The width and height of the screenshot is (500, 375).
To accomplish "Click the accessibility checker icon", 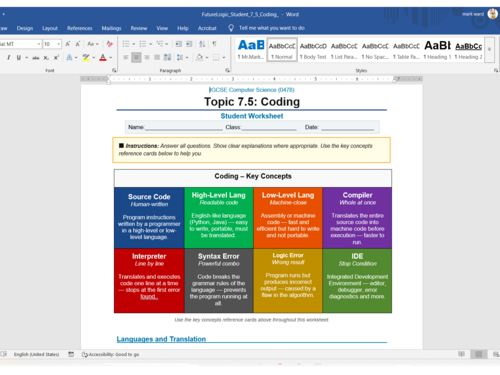I will 85,354.
